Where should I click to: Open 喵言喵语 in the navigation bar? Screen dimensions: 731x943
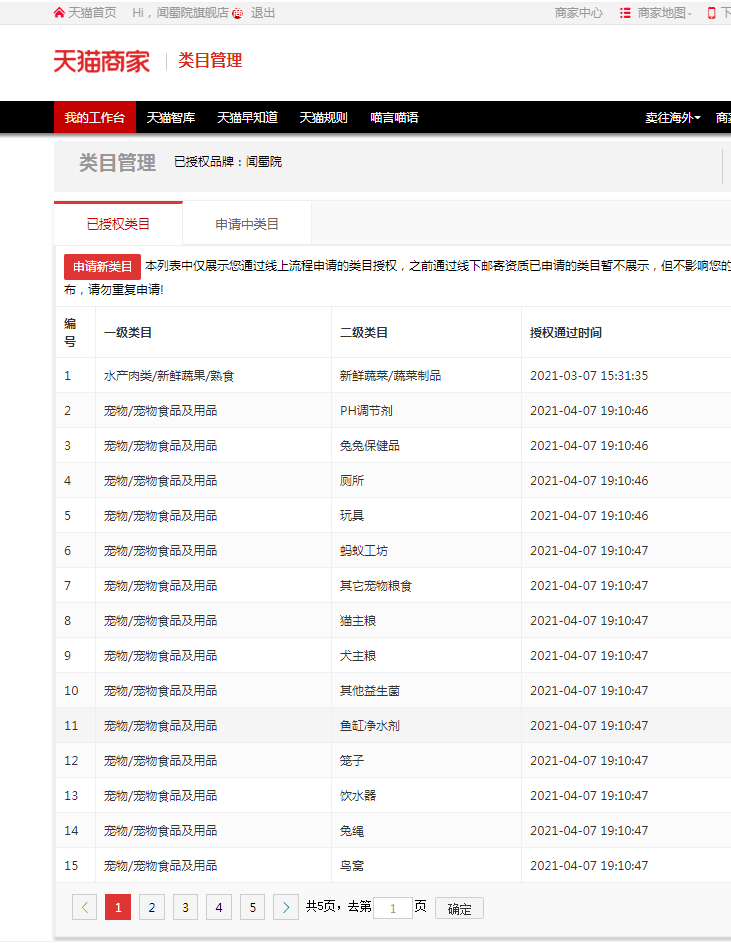tap(394, 117)
